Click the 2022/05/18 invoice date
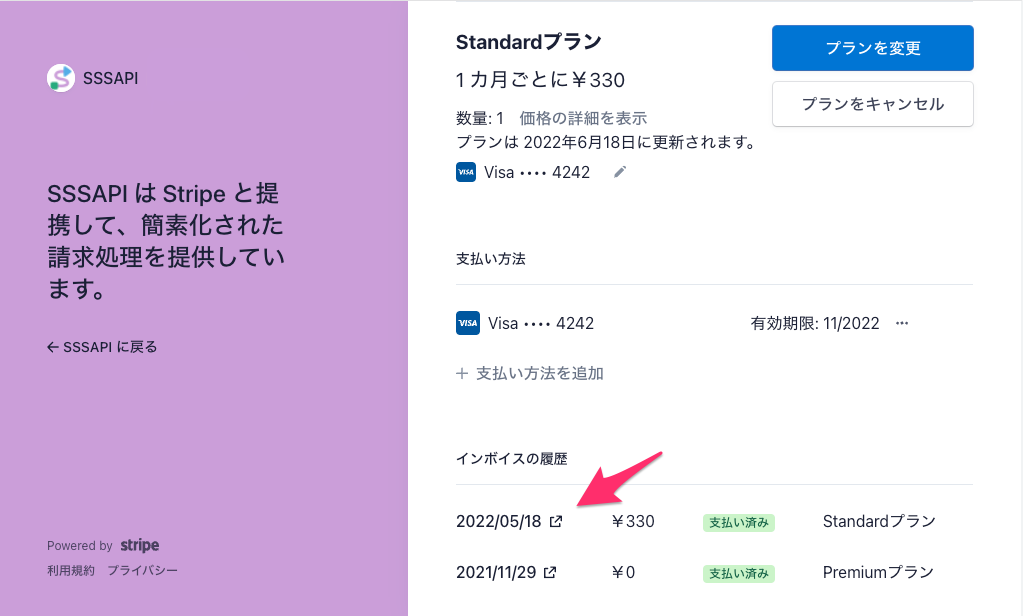1023x616 pixels. (x=497, y=520)
